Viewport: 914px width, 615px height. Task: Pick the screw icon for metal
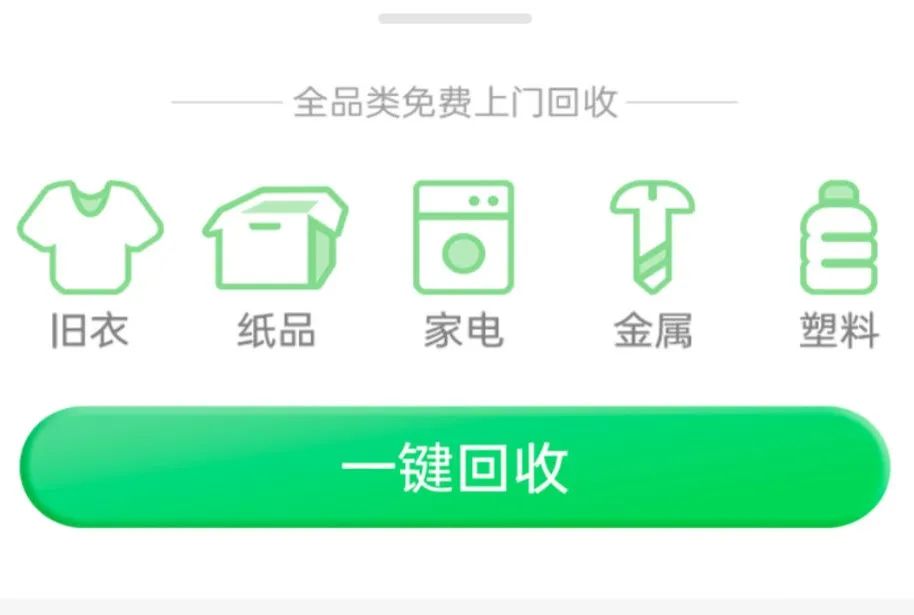(652, 237)
